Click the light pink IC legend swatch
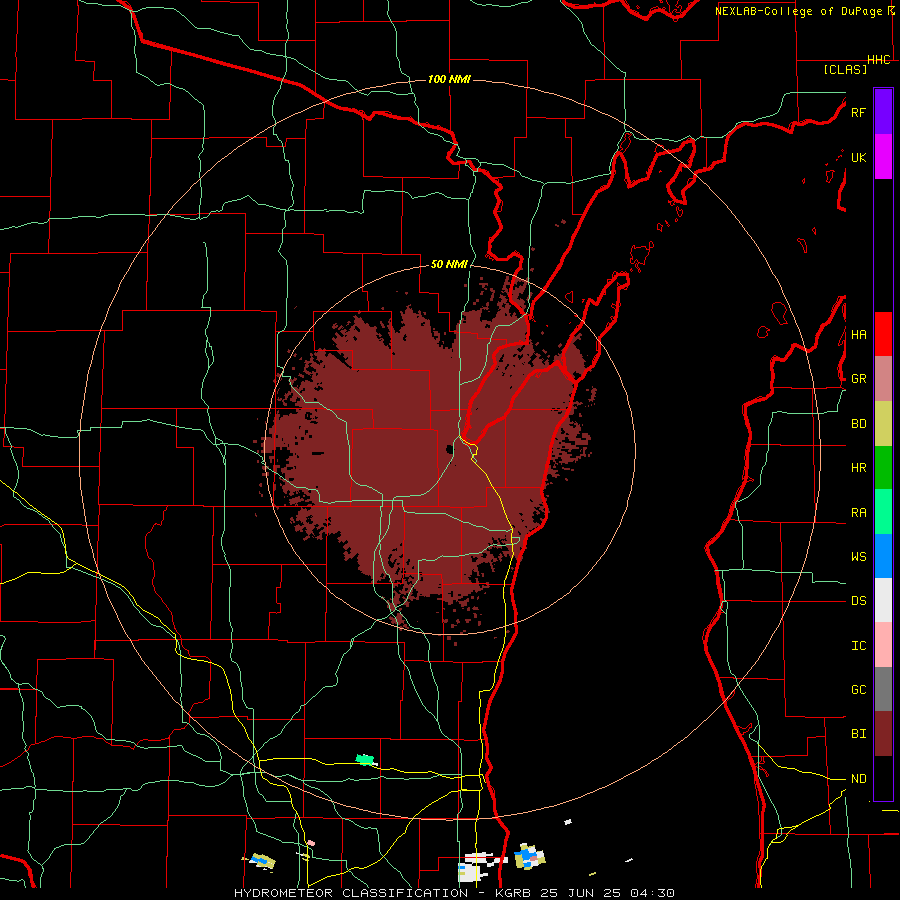 click(x=883, y=645)
